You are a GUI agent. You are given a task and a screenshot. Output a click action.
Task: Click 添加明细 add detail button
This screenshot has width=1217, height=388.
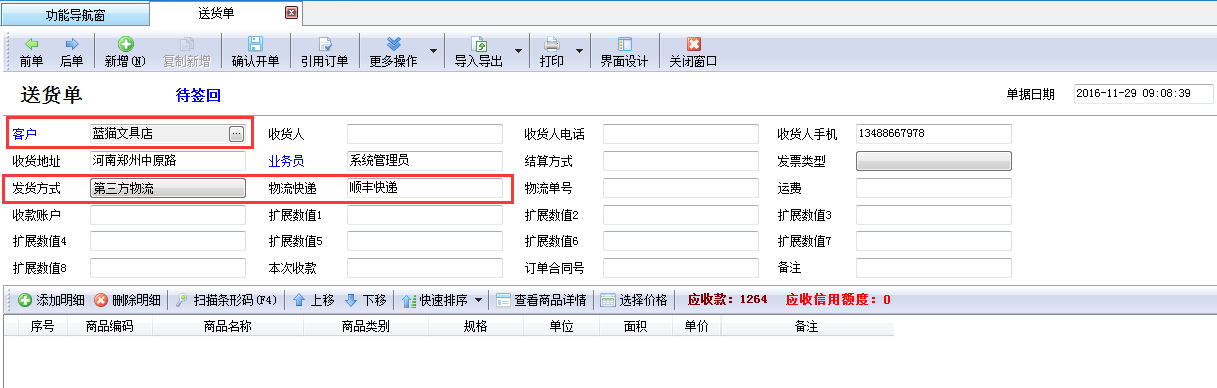tap(51, 300)
